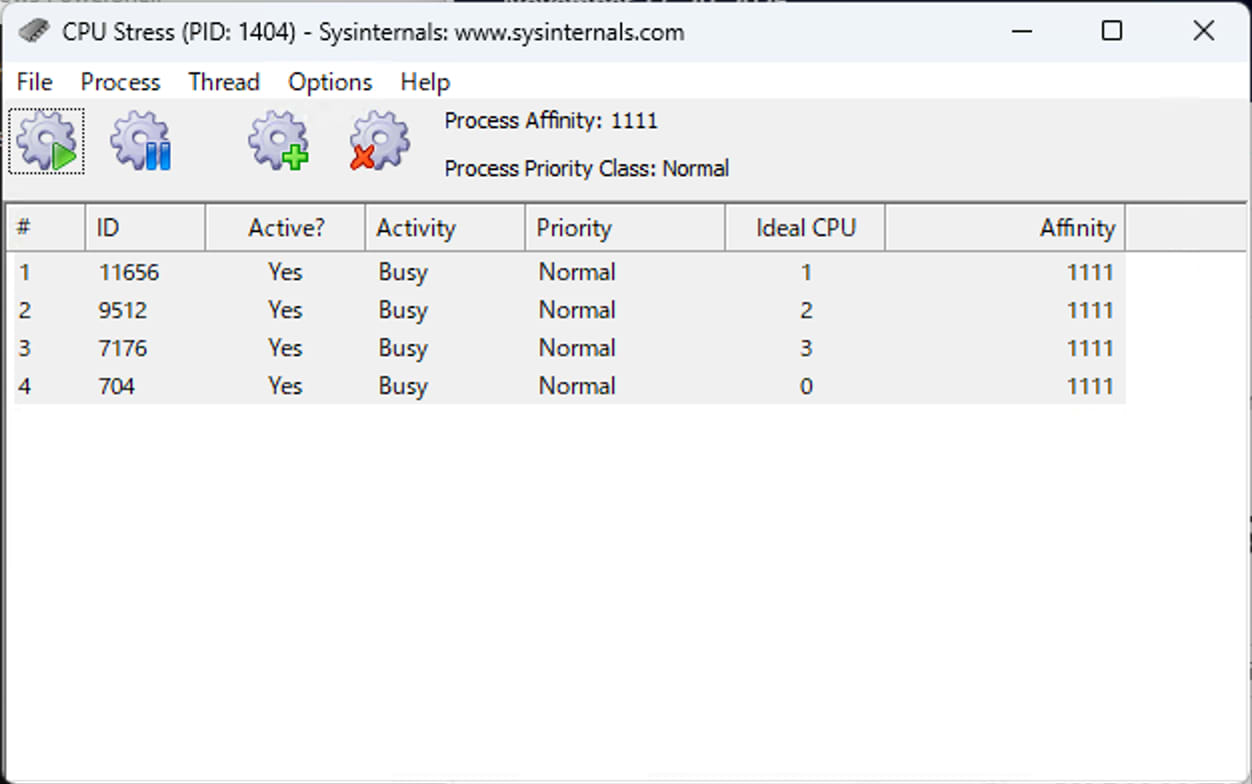
Task: Click Normal priority in thread 704 row
Action: (x=577, y=386)
